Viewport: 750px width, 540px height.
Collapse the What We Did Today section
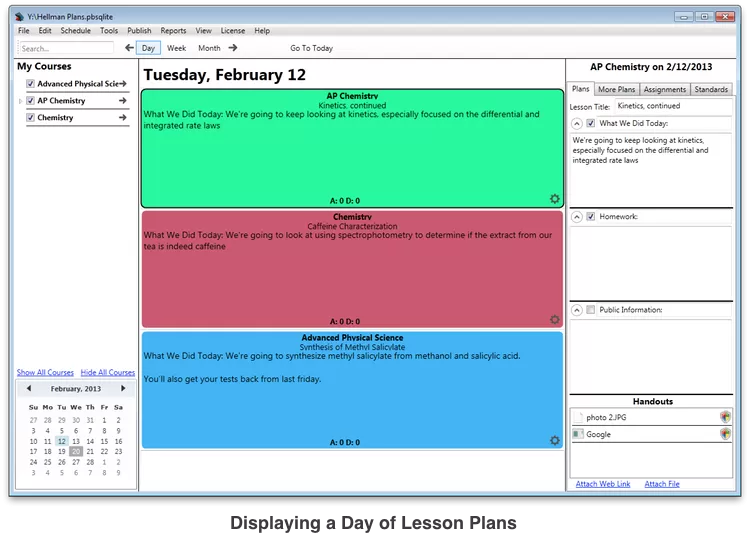pos(577,123)
